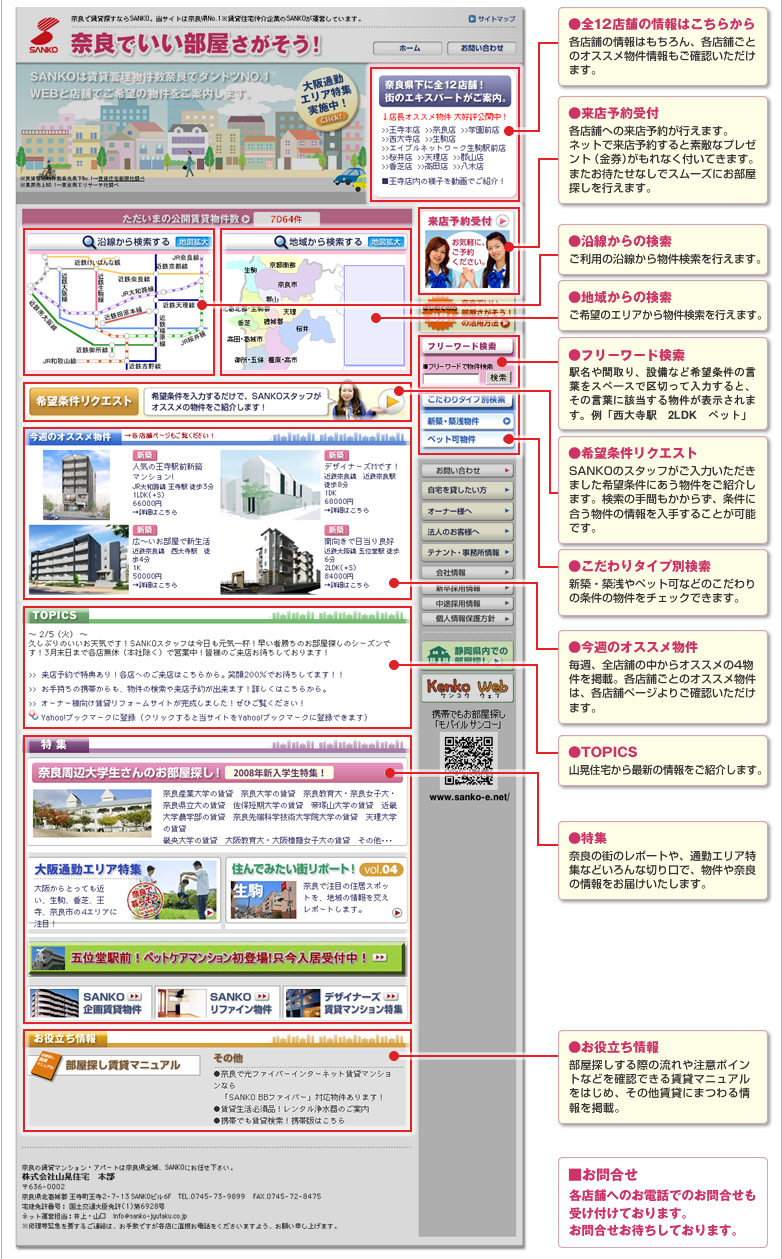Click the magnifier icon beside 地域から検索する
This screenshot has width=782, height=1259.
coord(279,242)
